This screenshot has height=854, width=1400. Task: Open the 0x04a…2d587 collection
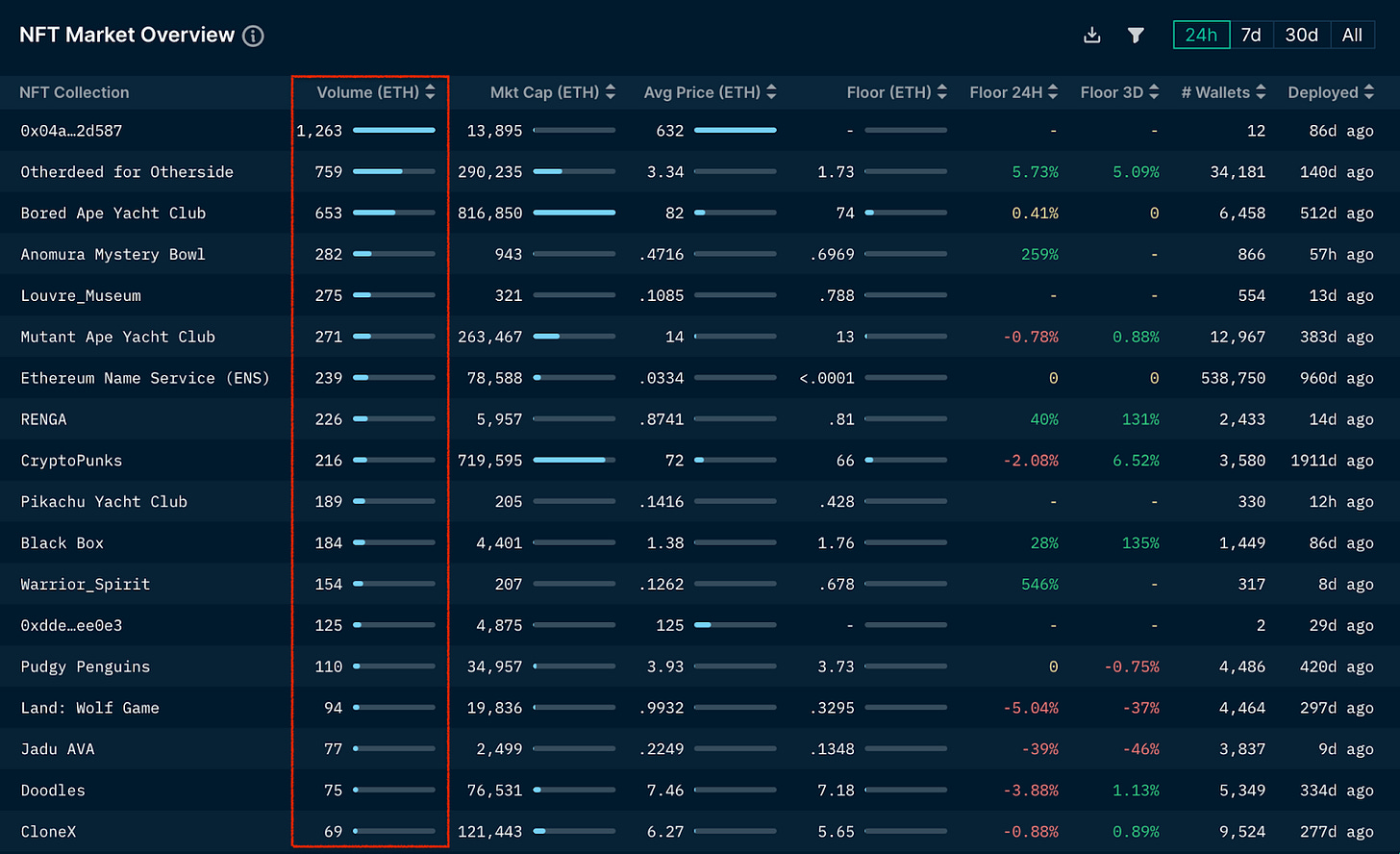pyautogui.click(x=71, y=131)
